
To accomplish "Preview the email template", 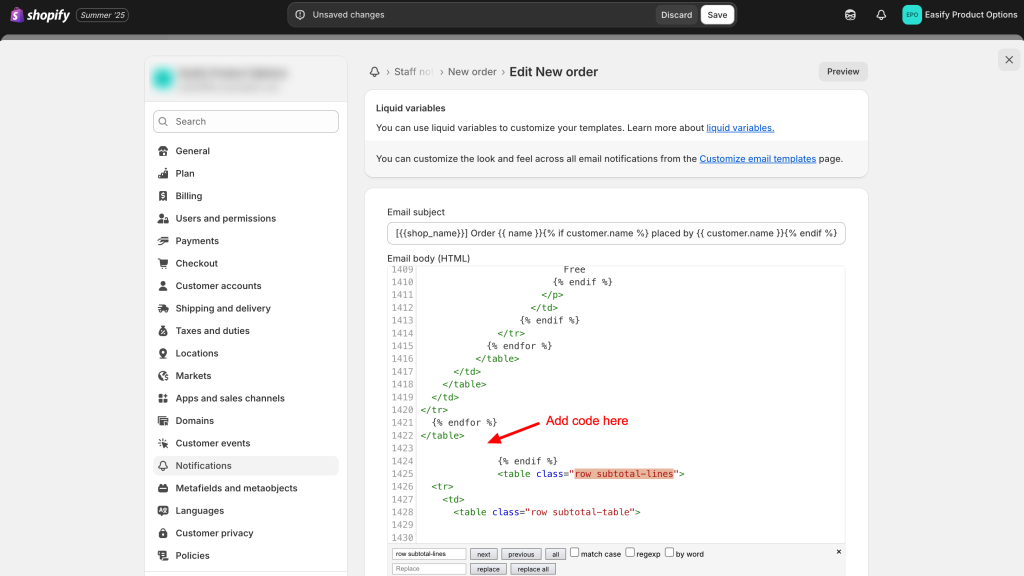I will click(x=843, y=72).
